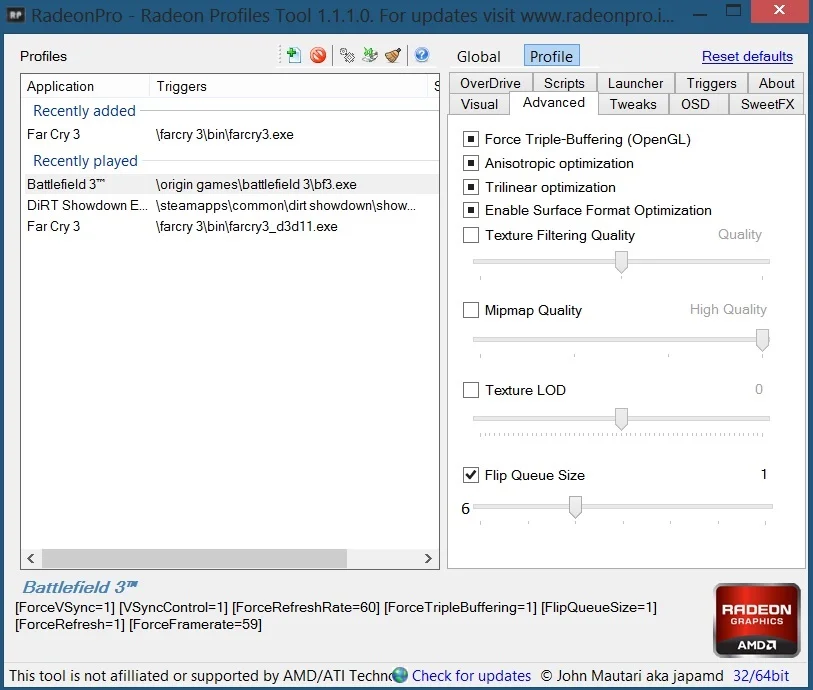Uncheck the Flip Queue Size checkbox

pos(470,475)
